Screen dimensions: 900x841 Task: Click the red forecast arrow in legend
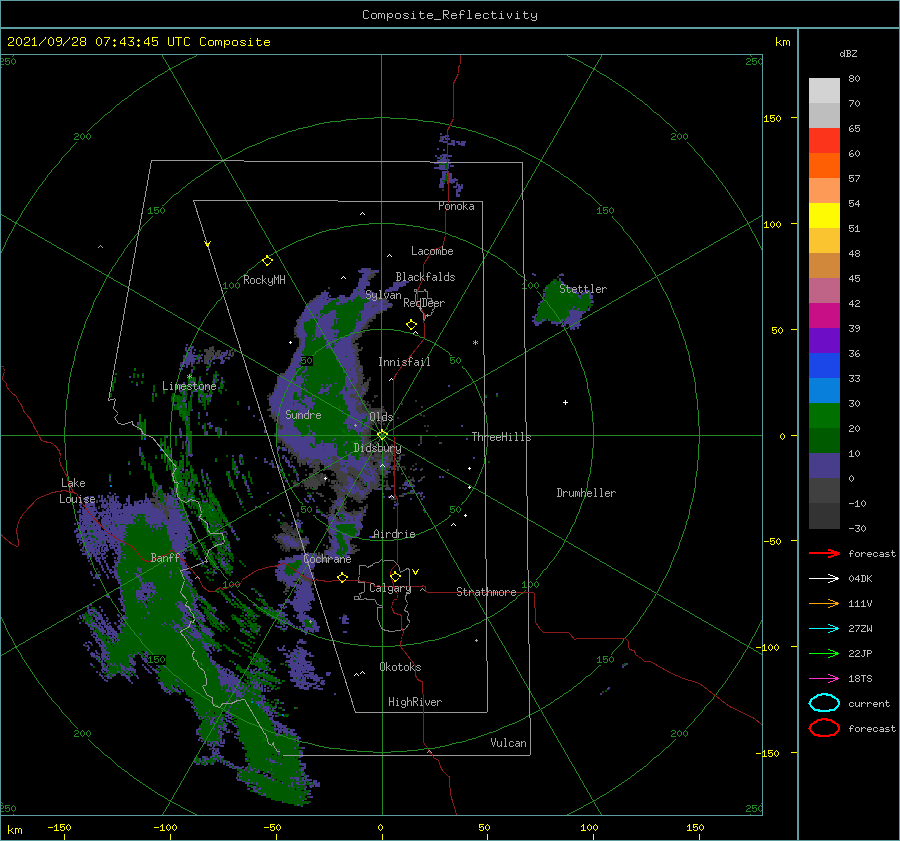[824, 553]
